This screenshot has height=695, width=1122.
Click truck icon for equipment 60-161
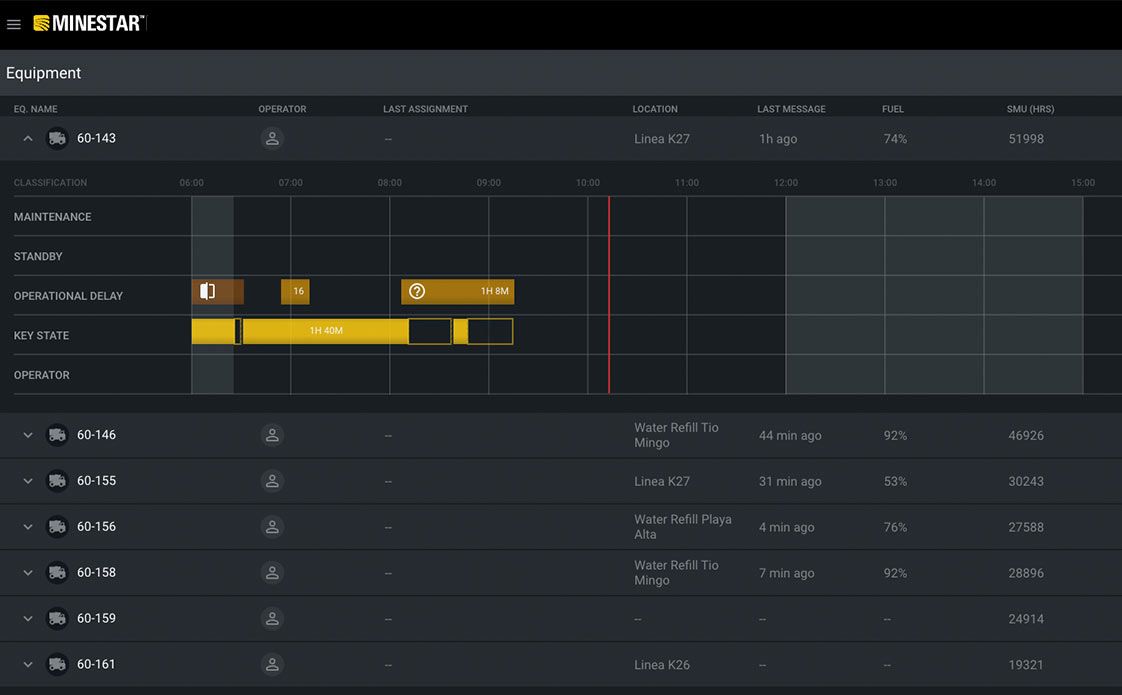tap(57, 664)
